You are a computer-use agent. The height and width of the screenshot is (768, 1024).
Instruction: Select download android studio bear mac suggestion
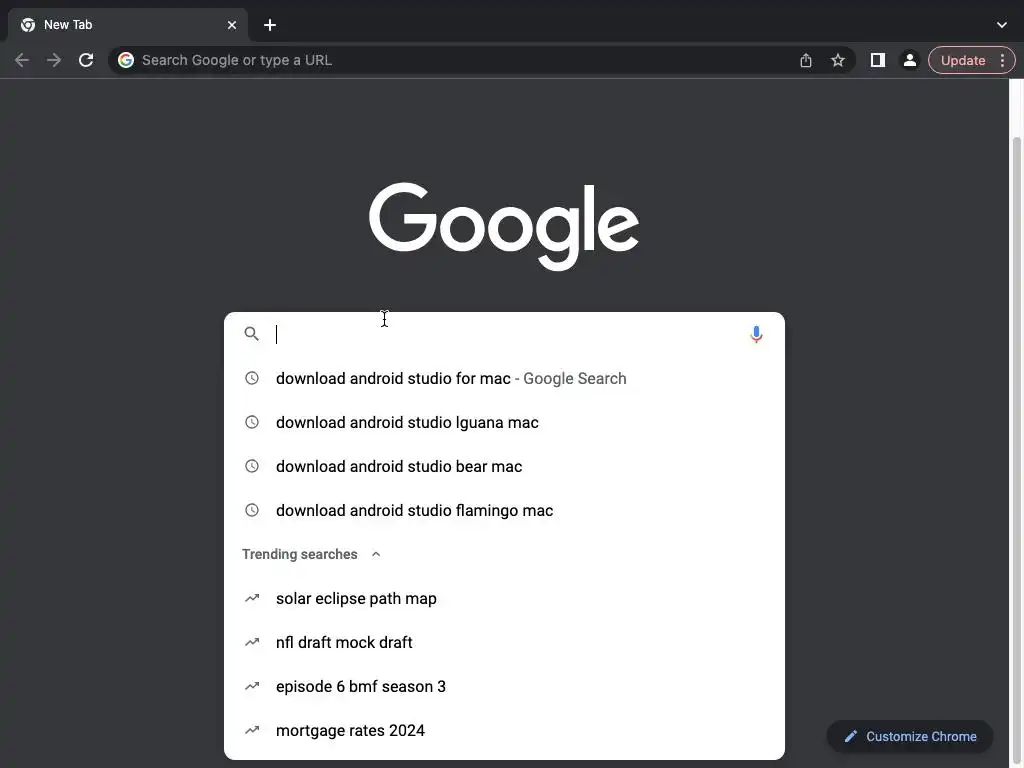(x=504, y=466)
